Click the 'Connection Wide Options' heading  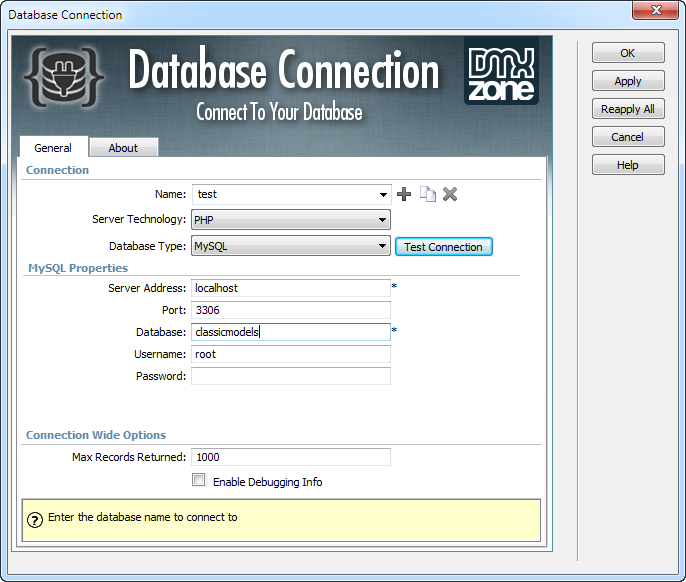[x=96, y=435]
